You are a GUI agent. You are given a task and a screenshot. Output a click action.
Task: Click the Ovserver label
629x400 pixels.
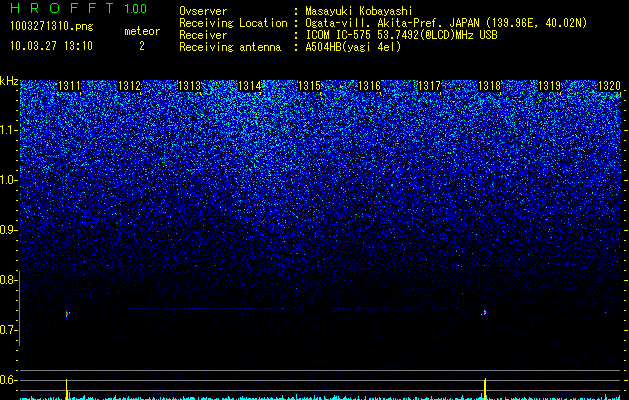click(203, 11)
